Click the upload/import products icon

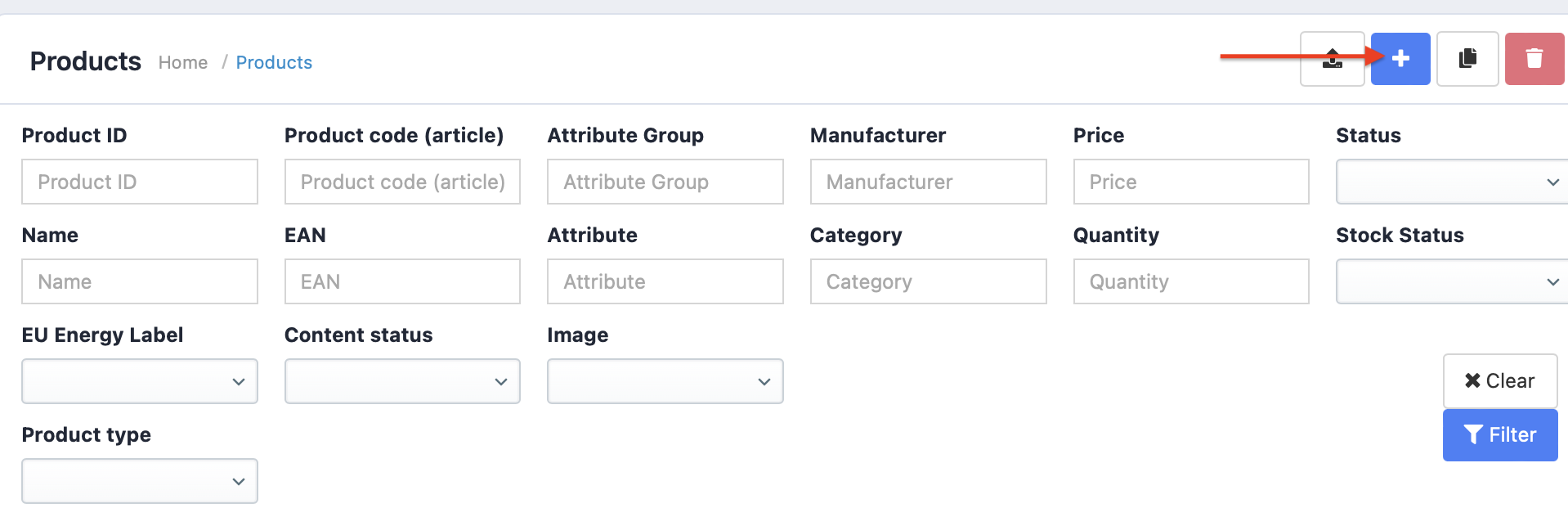click(x=1332, y=59)
